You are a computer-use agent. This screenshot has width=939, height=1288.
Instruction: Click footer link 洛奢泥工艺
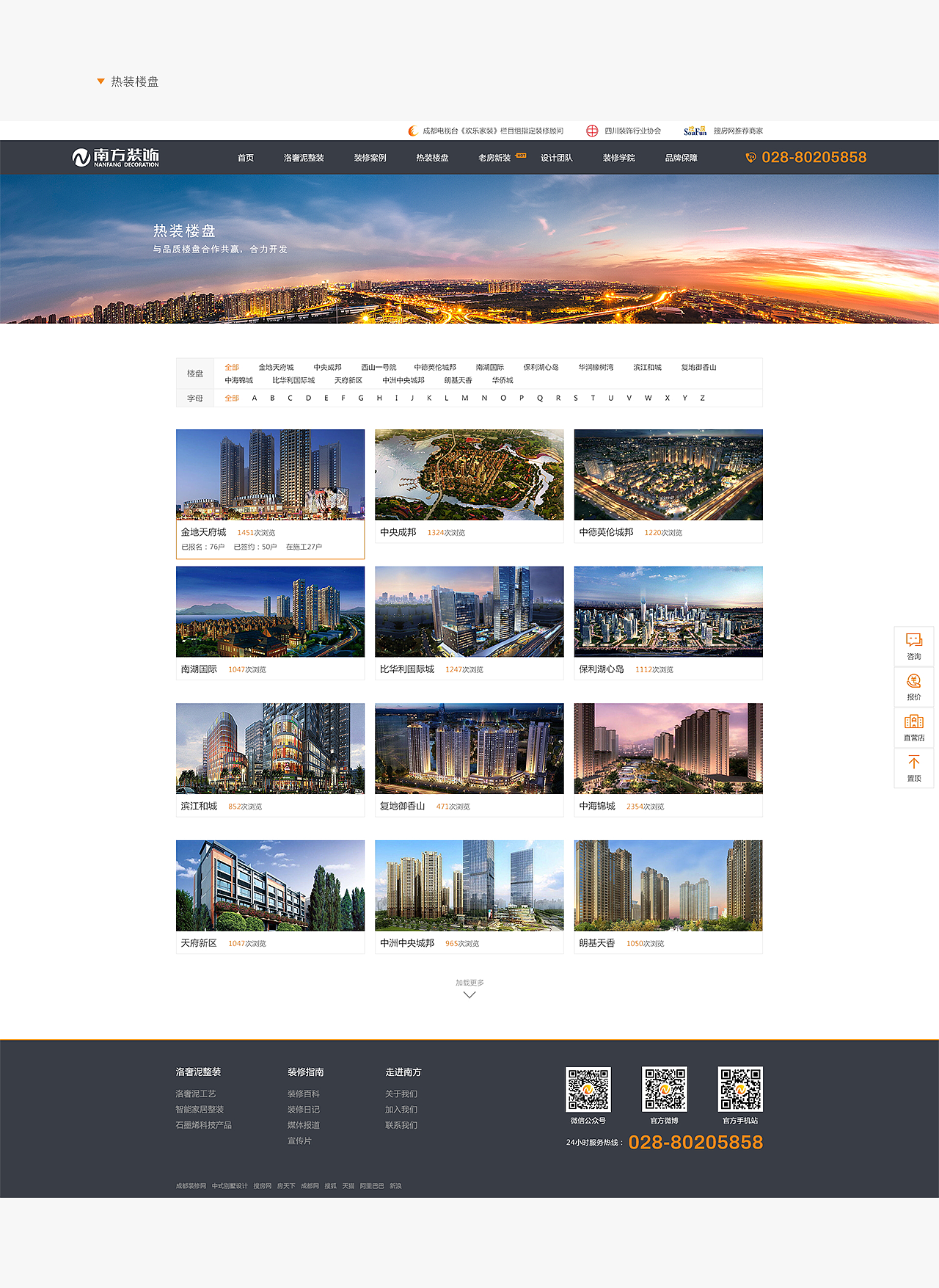pos(196,1094)
